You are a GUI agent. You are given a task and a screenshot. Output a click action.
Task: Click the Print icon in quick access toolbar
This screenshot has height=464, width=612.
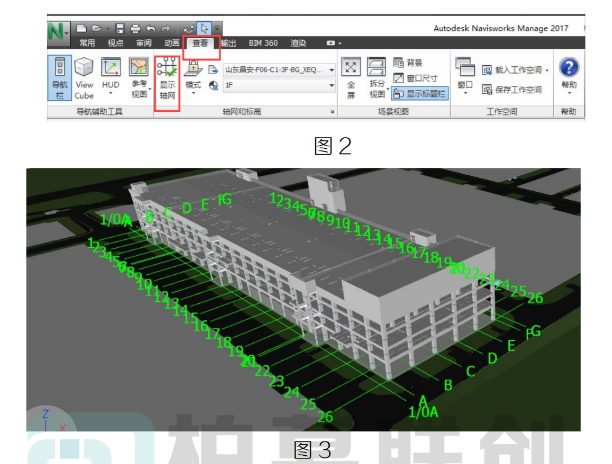135,28
